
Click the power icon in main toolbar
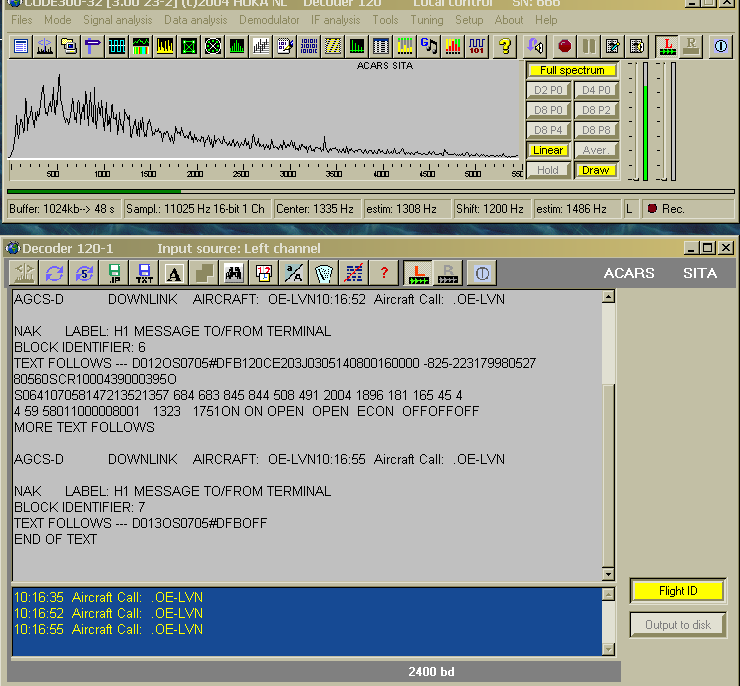(720, 46)
